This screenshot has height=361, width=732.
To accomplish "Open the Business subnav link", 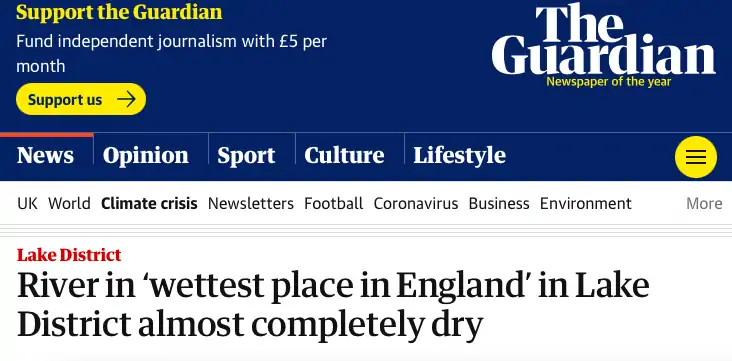I will coord(499,203).
